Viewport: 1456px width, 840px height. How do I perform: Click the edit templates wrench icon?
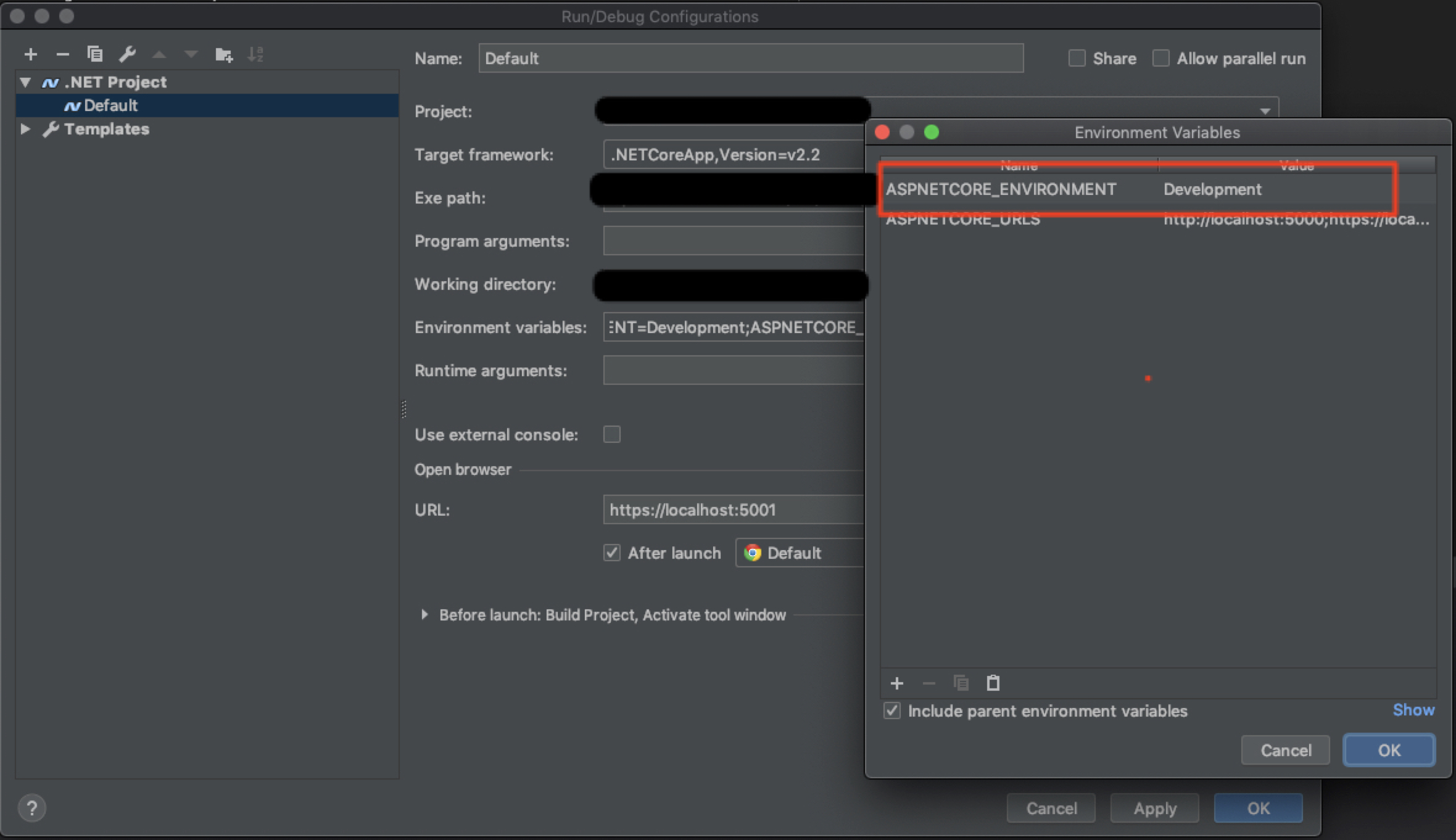coord(127,55)
